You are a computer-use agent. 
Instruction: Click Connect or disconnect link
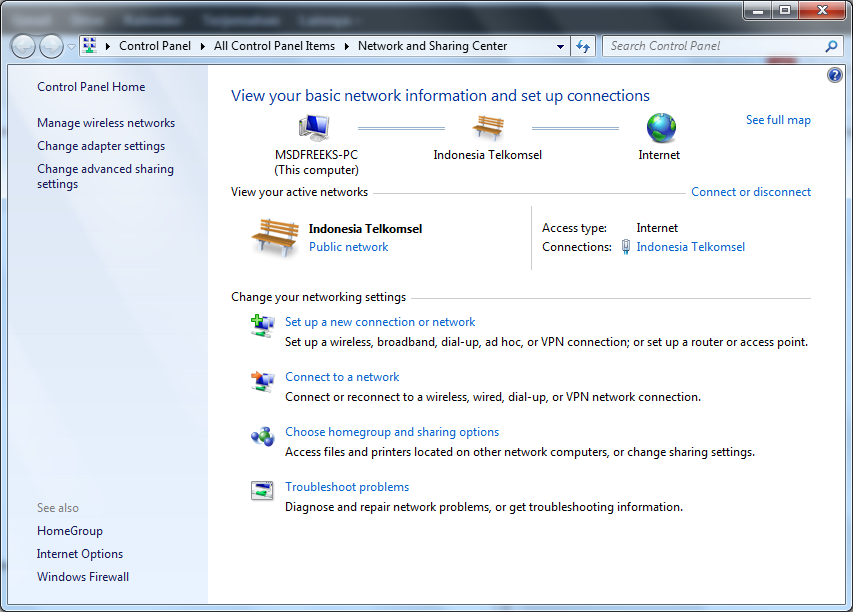pos(751,192)
